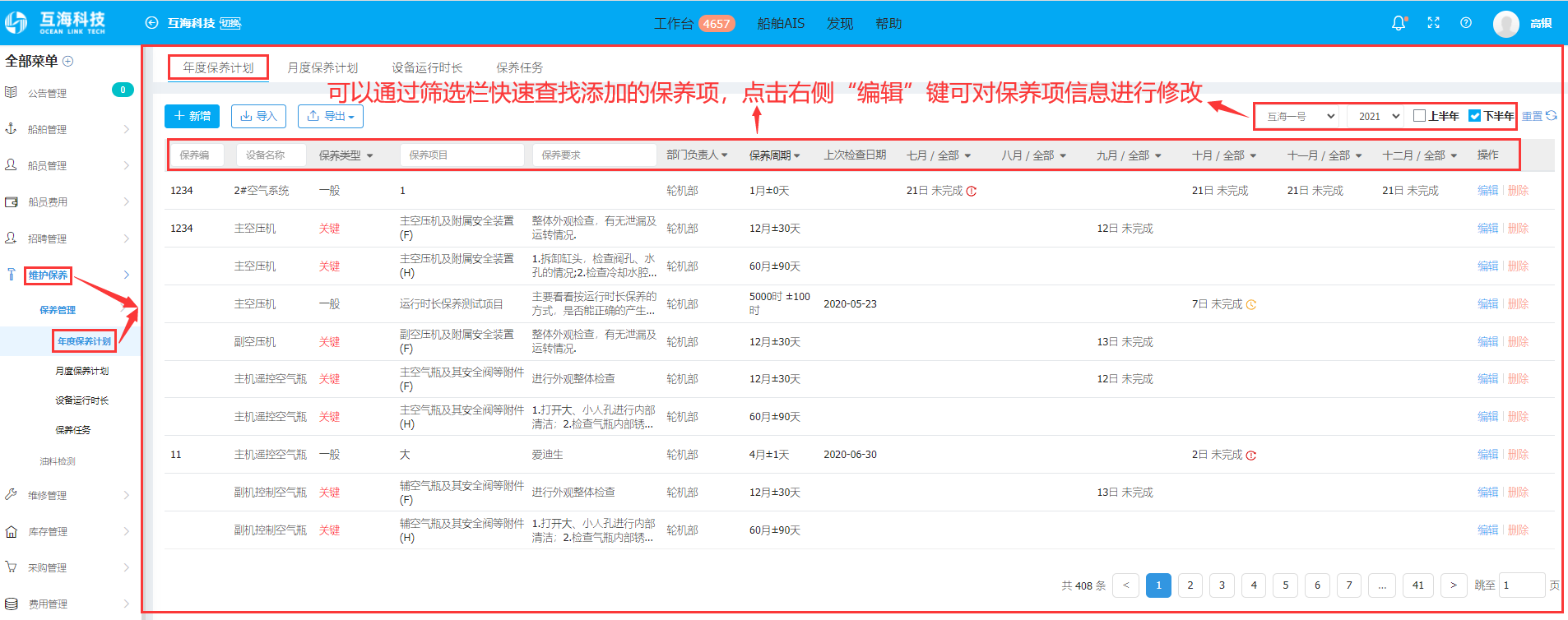1568x620 pixels.
Task: Uncheck the 下半年 checkbox
Action: tap(1475, 116)
